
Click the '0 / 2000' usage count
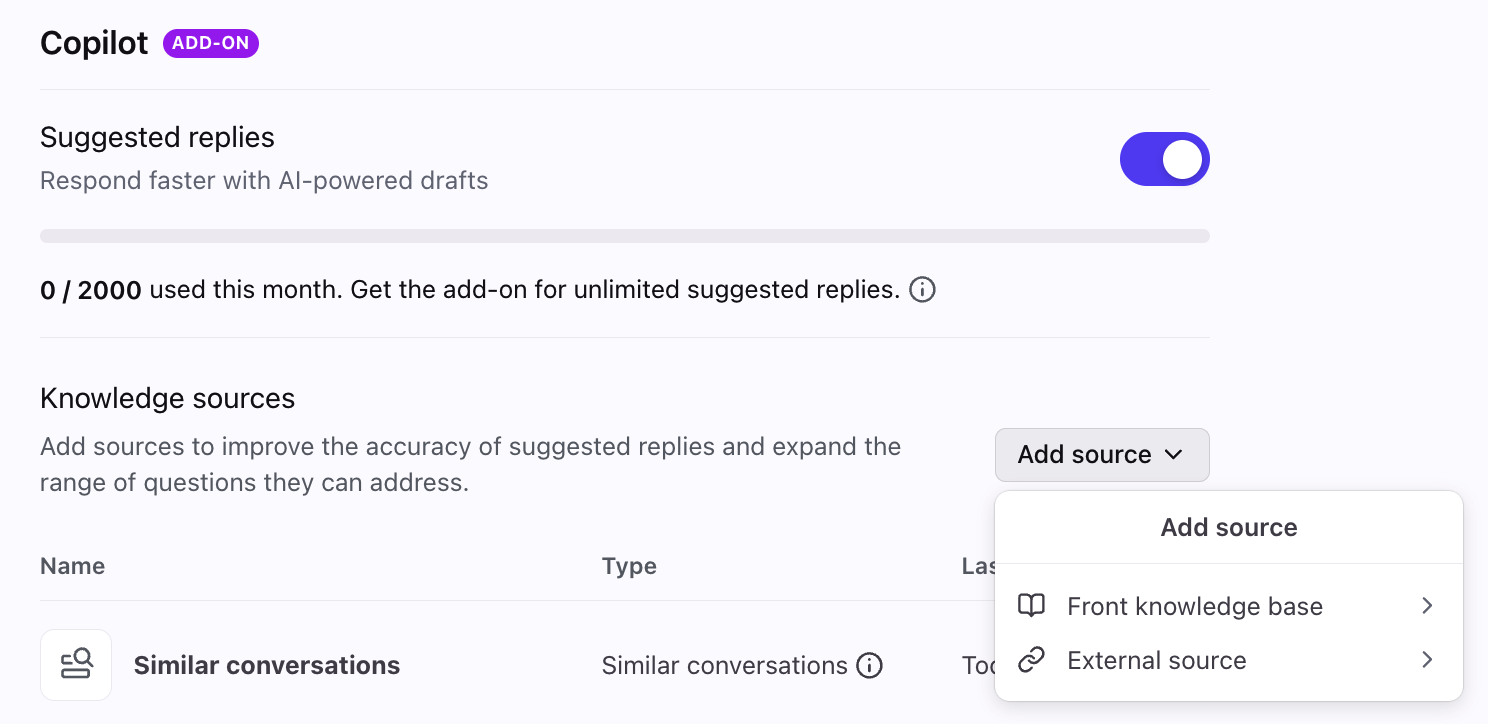pos(90,290)
